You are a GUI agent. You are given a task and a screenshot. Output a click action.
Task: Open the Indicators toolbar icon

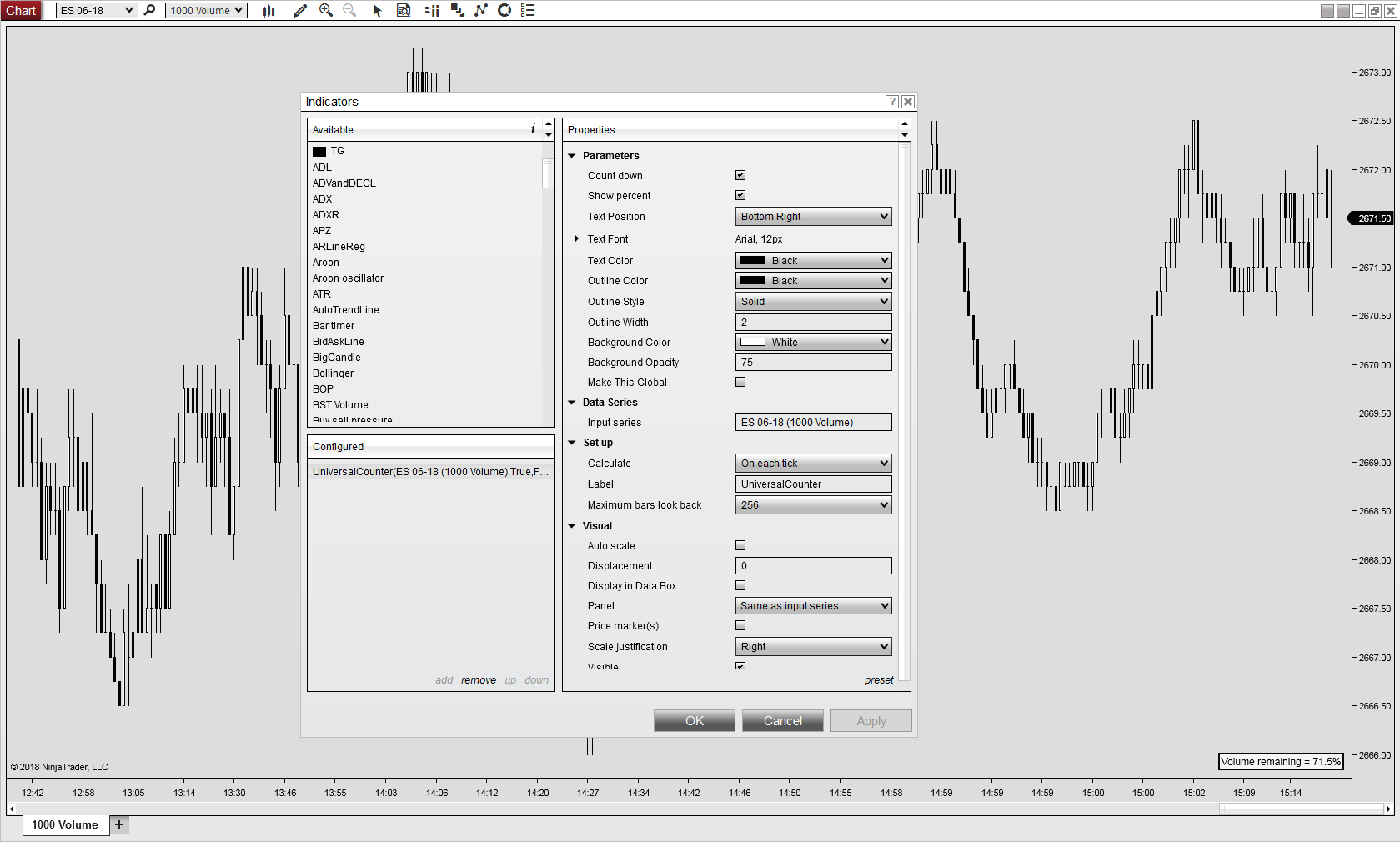click(481, 10)
